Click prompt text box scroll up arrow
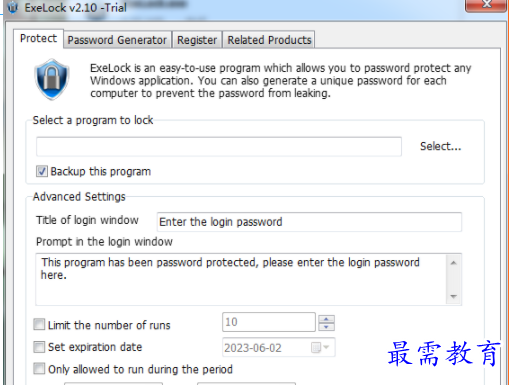This screenshot has width=509, height=385. pyautogui.click(x=453, y=263)
